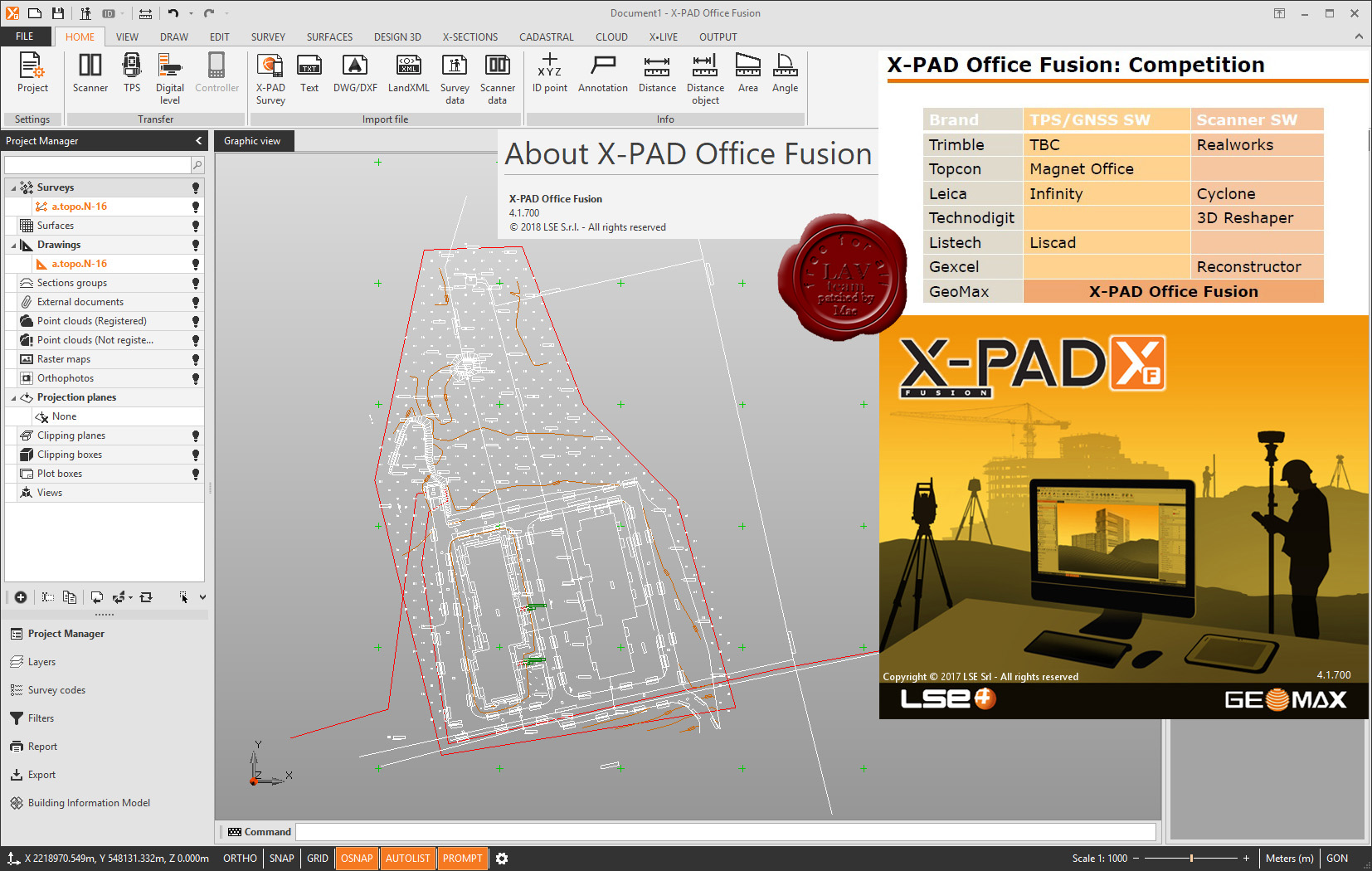Toggle visibility of Sections groups

click(196, 283)
